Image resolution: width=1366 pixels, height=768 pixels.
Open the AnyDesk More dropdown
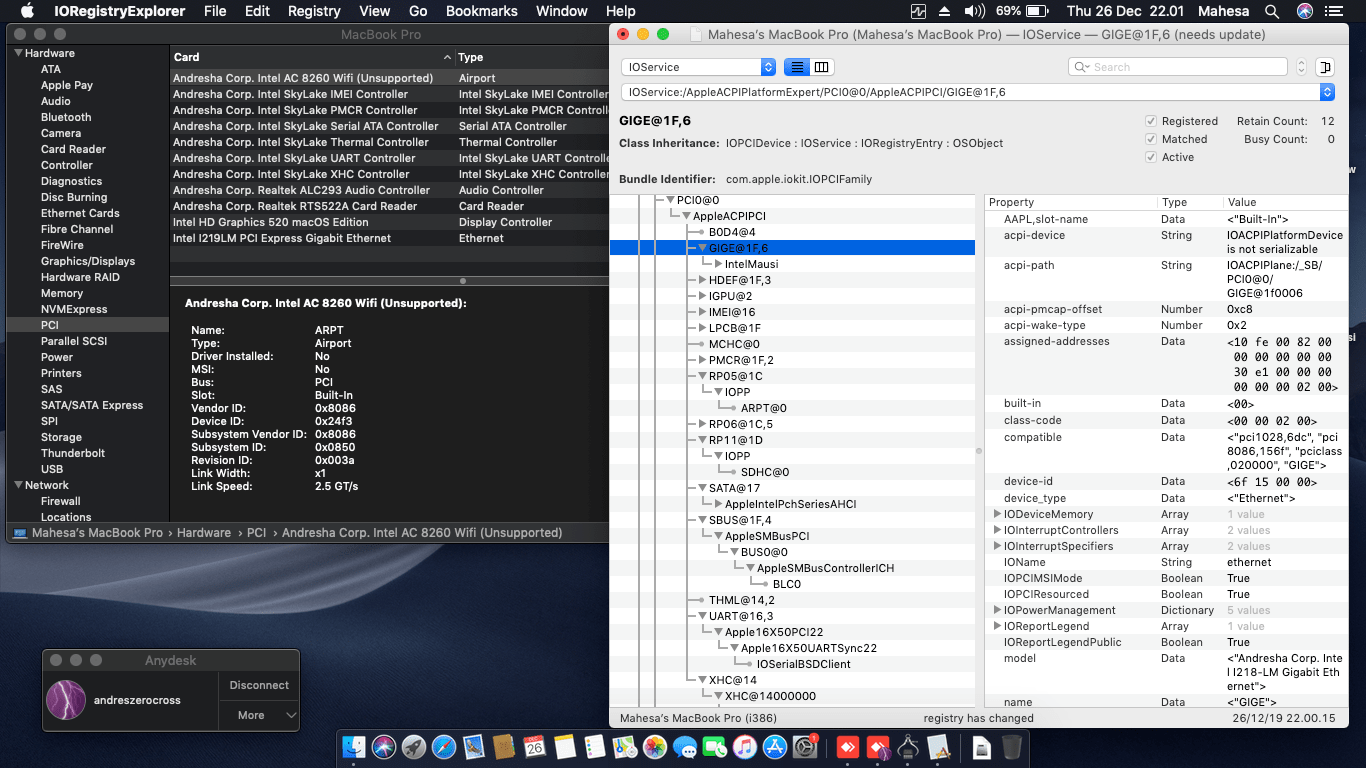coord(259,715)
